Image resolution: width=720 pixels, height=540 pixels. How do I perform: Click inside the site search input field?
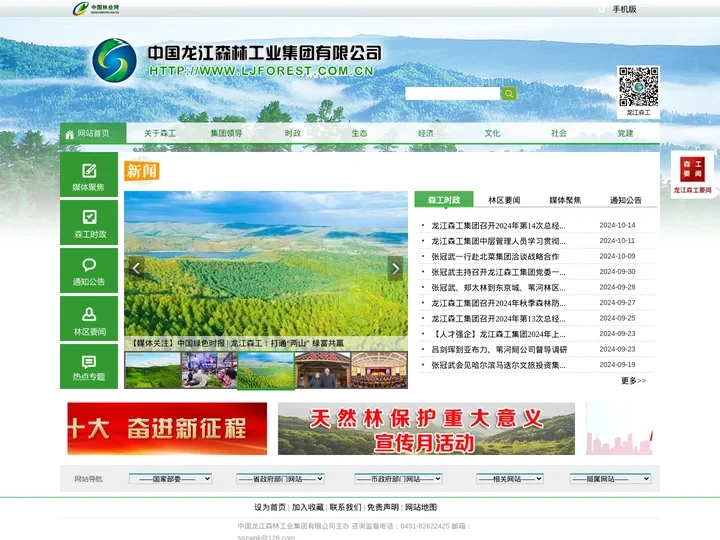[x=453, y=94]
